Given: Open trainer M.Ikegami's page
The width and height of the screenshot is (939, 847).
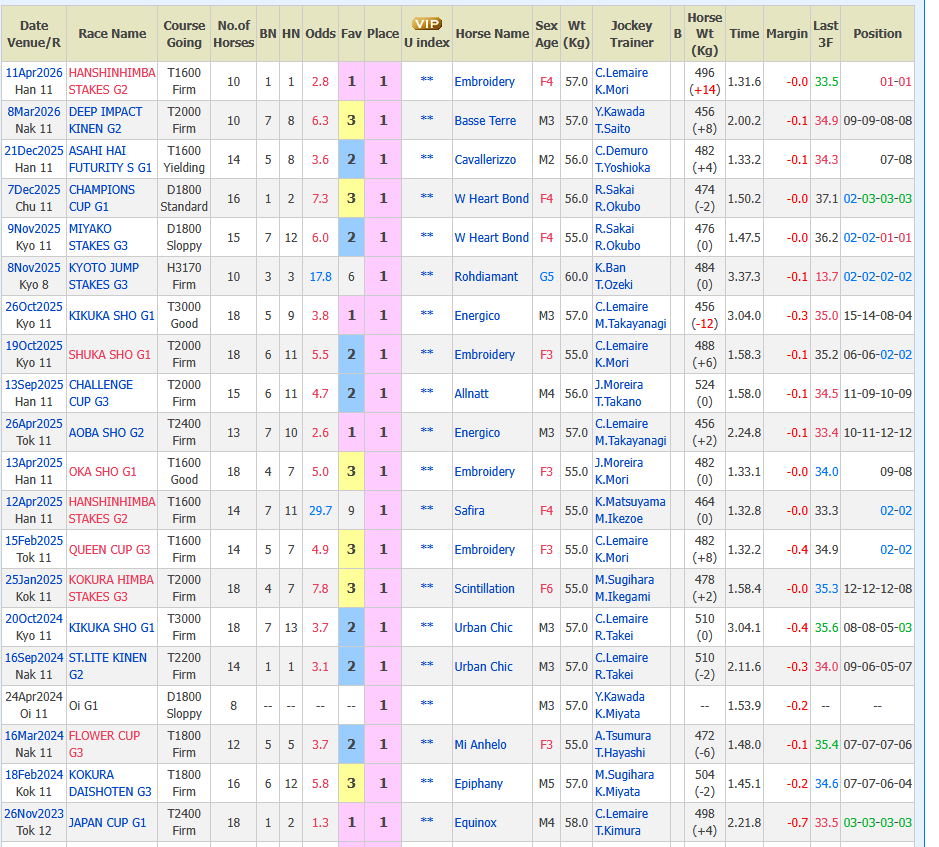Looking at the screenshot, I should point(622,596).
